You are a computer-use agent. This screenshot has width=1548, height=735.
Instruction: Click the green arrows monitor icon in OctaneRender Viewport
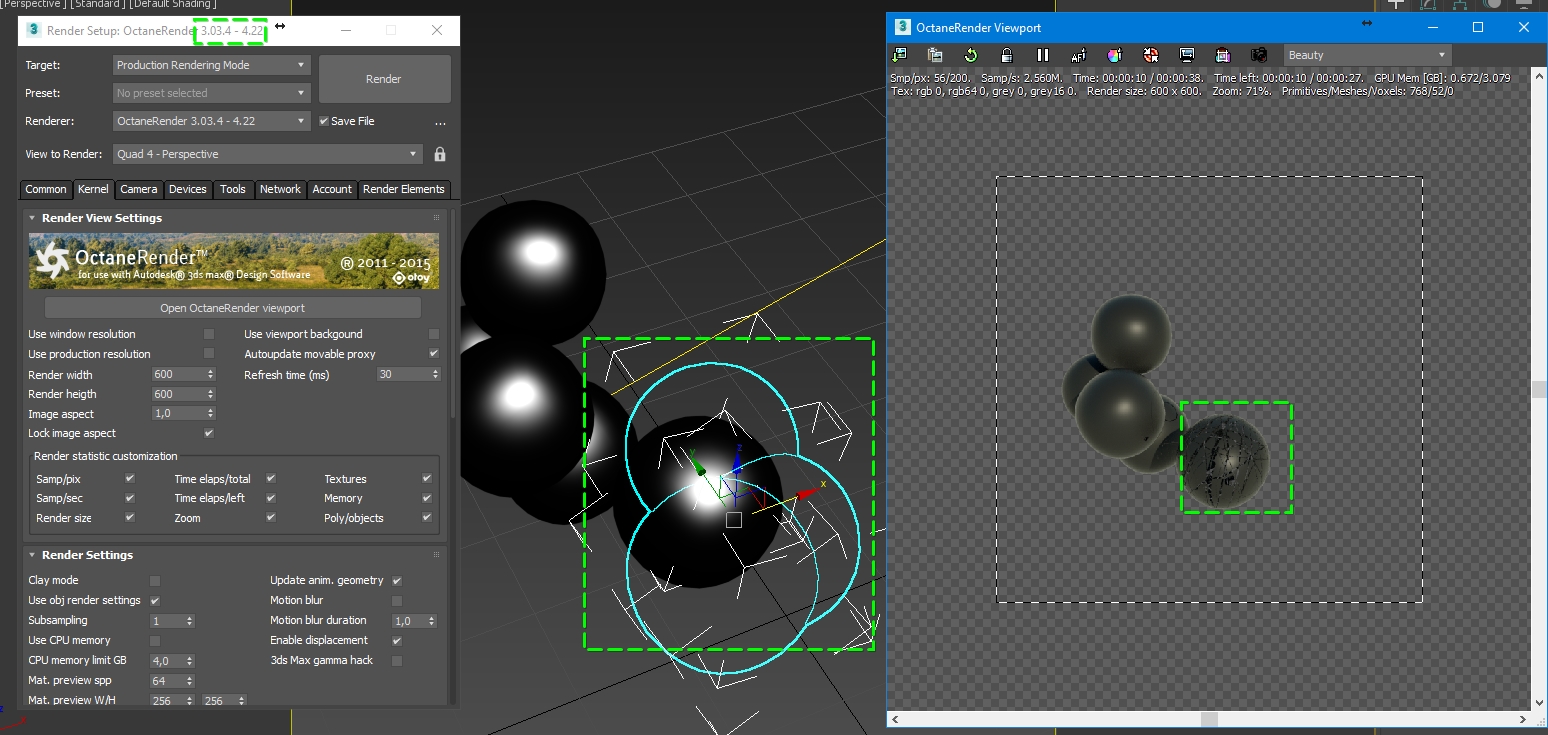tap(900, 55)
